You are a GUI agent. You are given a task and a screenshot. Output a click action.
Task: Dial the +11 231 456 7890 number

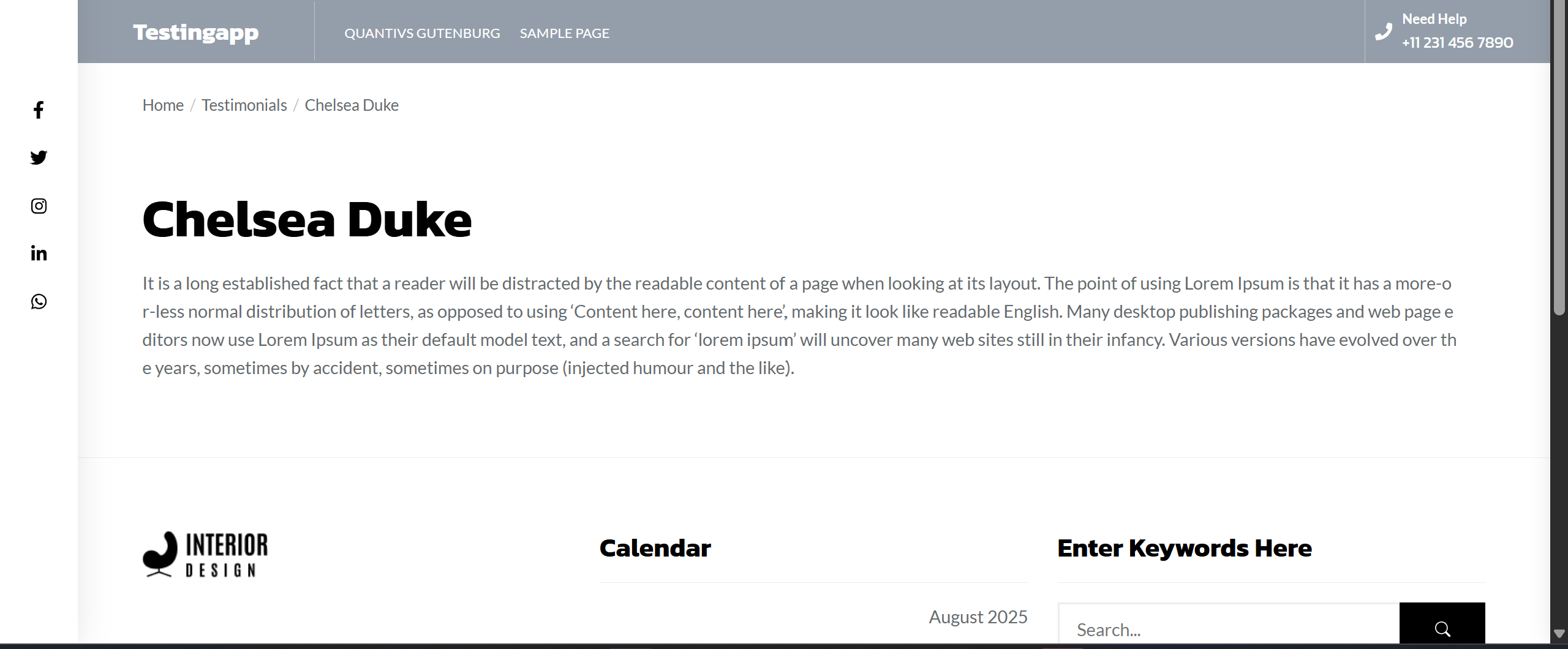[x=1457, y=43]
